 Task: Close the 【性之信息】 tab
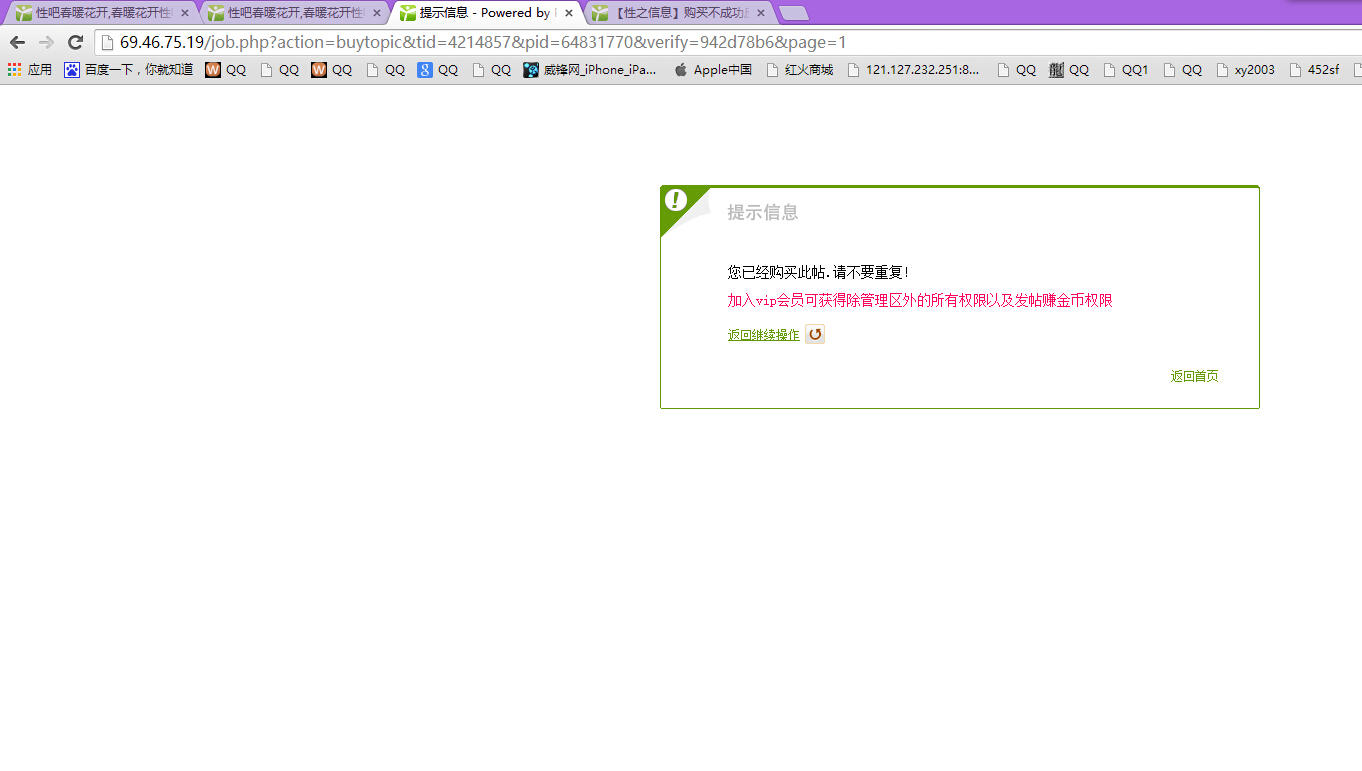point(761,13)
